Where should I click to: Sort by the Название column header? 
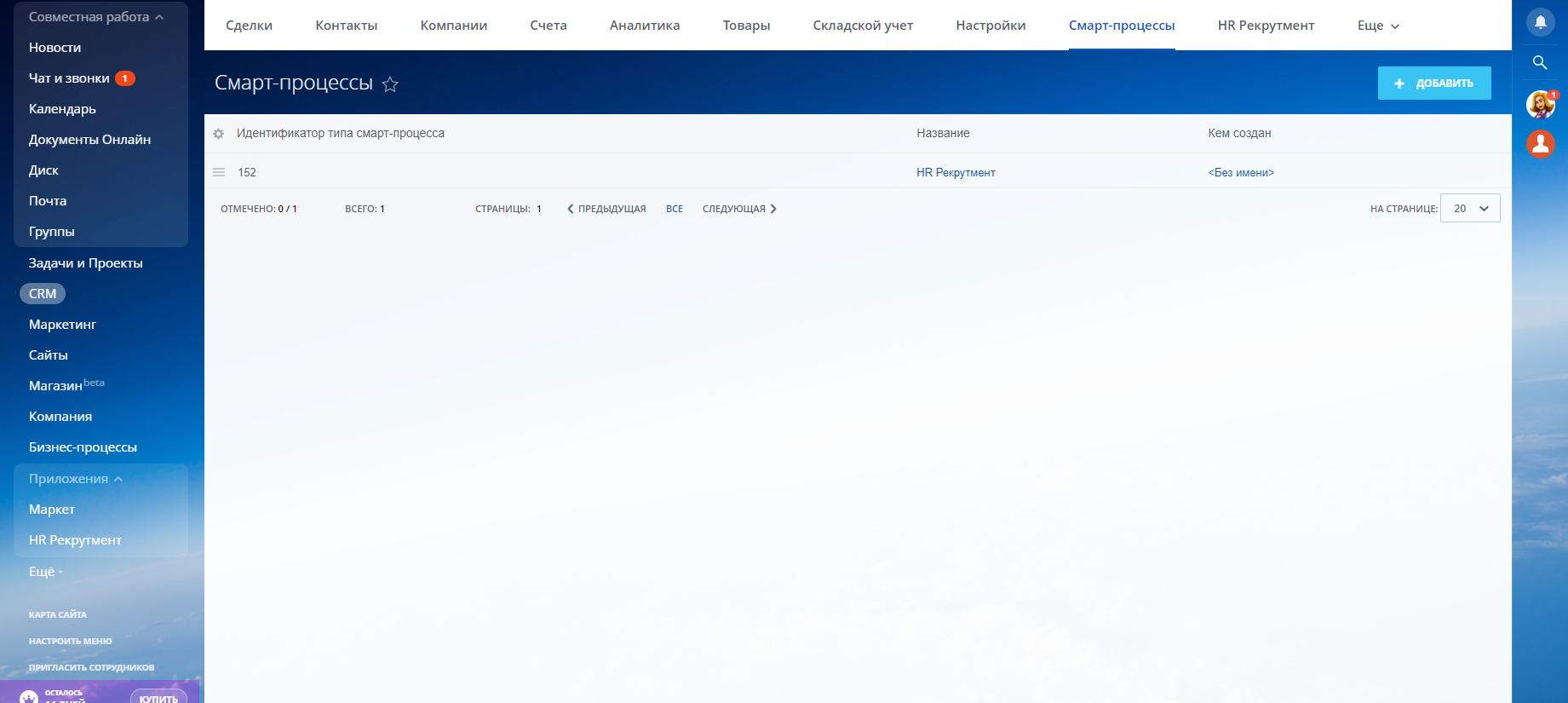point(943,133)
